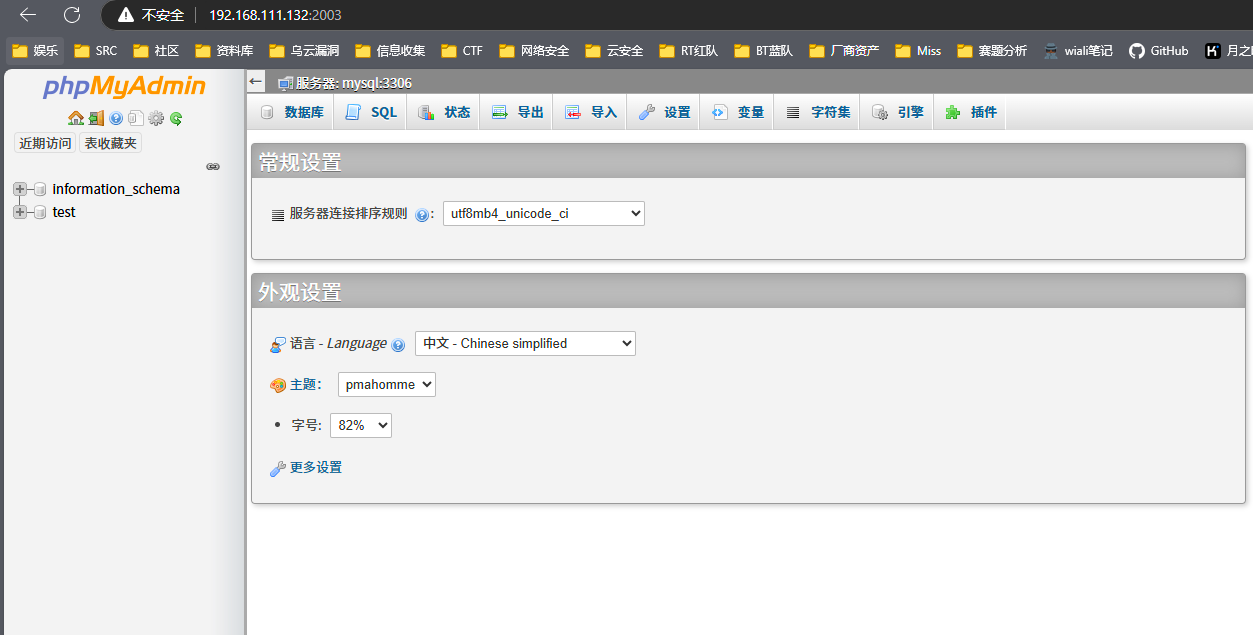The image size is (1253, 635).
Task: Click the phpMyAdmin home icon
Action: pyautogui.click(x=76, y=118)
